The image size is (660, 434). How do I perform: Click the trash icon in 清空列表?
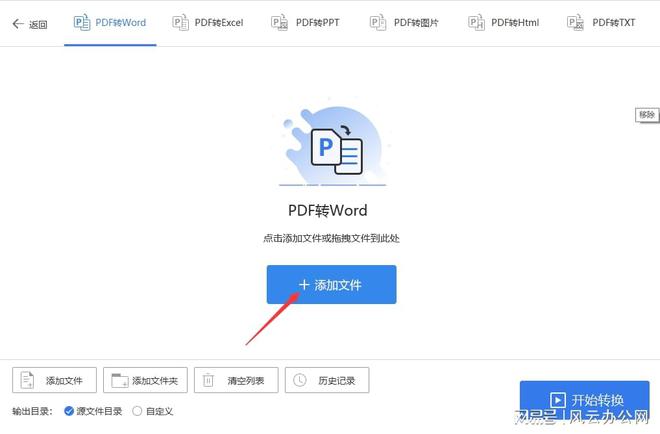tap(208, 380)
